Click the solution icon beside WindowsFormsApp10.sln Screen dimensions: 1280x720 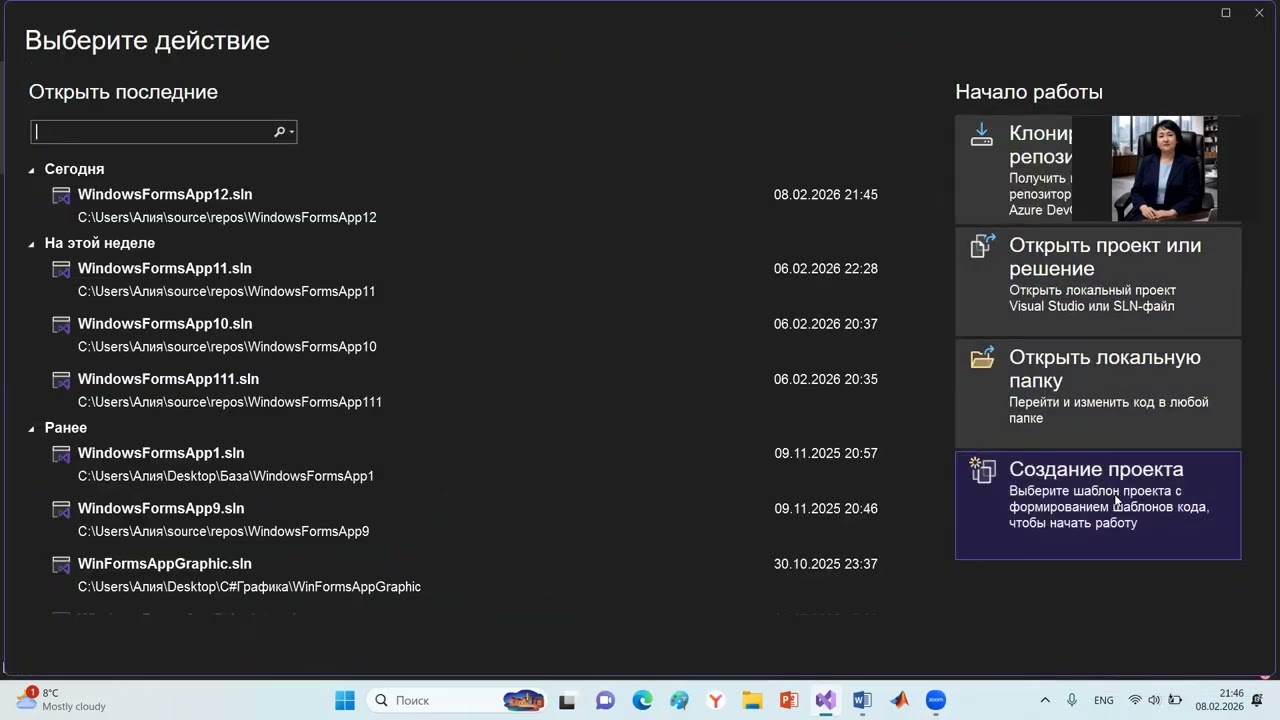pyautogui.click(x=61, y=324)
